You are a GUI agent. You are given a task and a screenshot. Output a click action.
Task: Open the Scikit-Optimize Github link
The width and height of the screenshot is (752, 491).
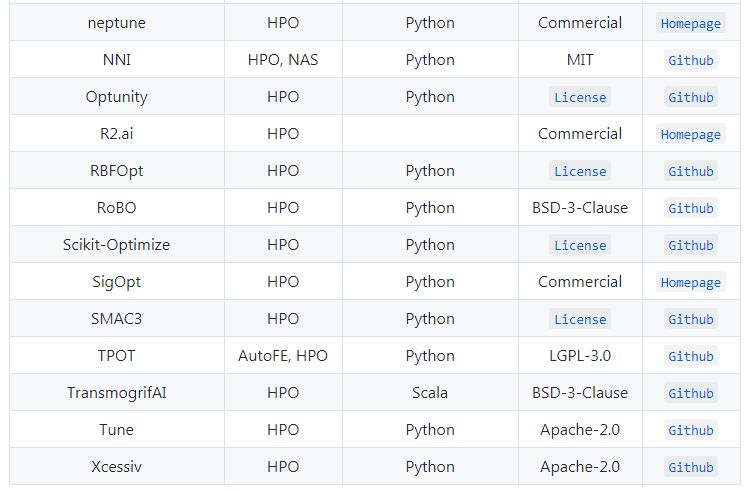tap(691, 245)
